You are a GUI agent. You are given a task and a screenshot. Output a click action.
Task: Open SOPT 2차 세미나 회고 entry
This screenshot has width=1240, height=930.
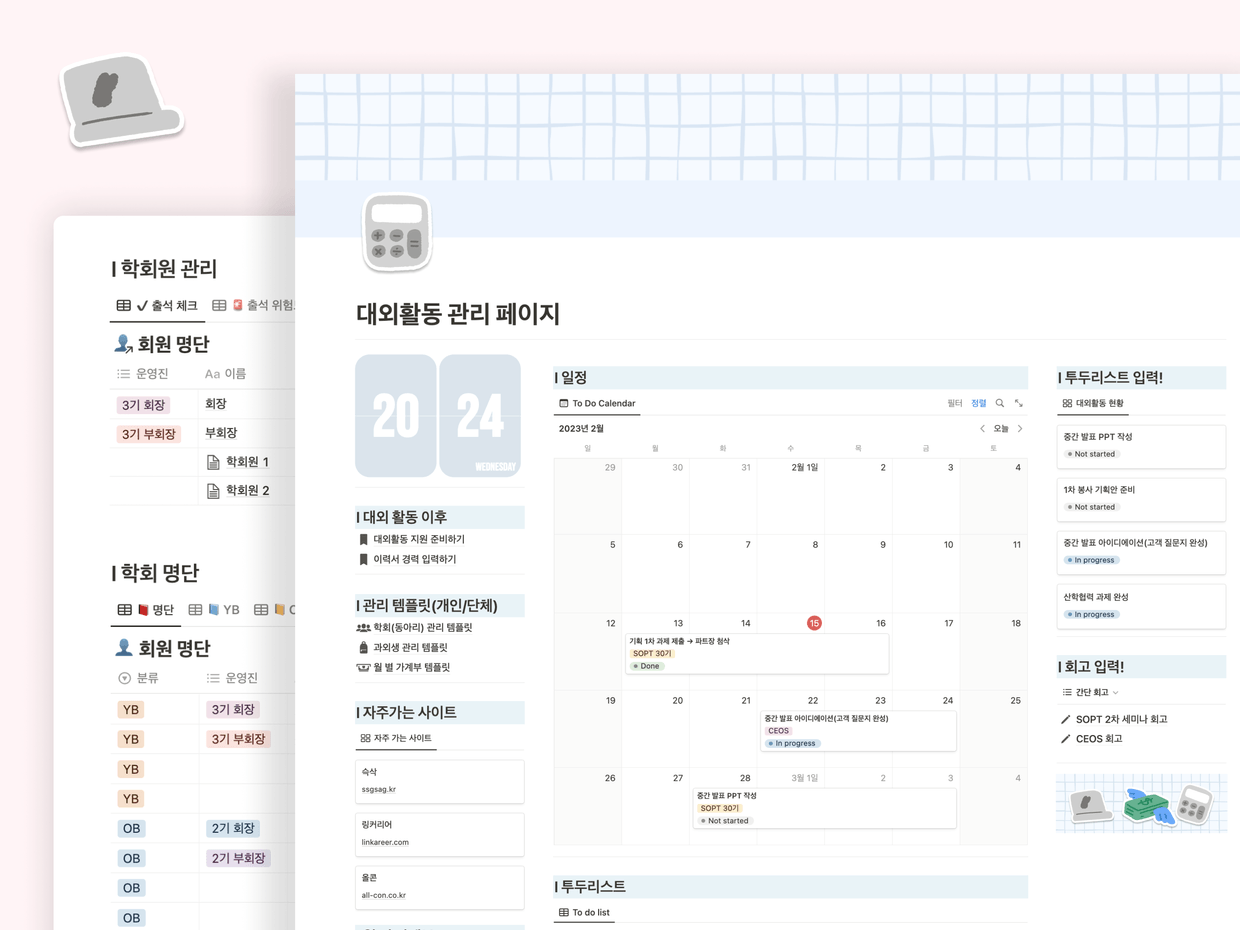tap(1120, 719)
